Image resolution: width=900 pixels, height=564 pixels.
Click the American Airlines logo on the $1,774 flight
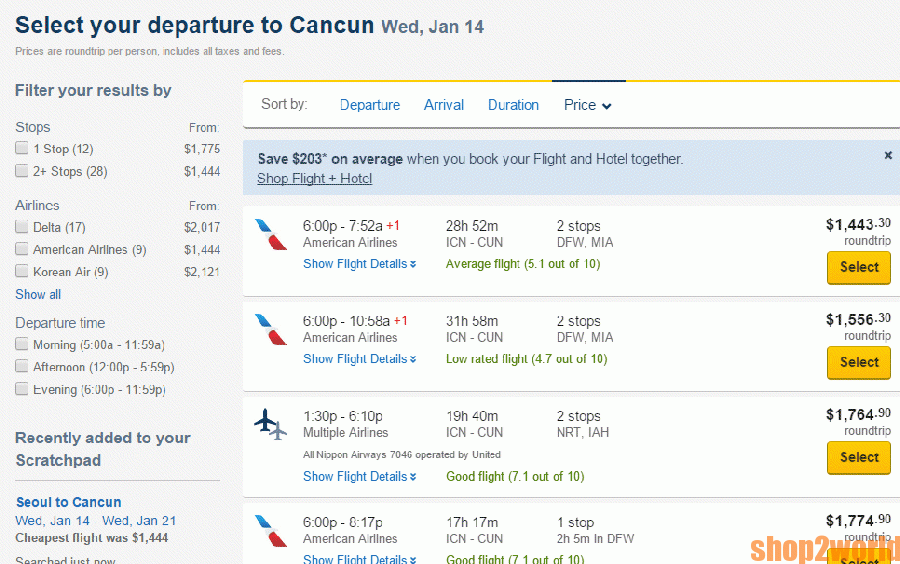click(x=270, y=530)
